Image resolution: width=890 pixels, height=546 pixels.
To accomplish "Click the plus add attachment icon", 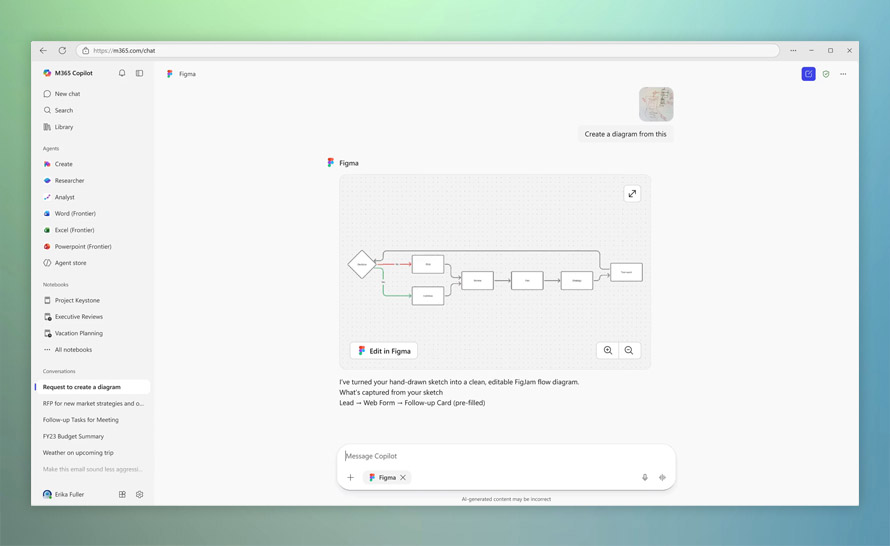I will pyautogui.click(x=351, y=477).
